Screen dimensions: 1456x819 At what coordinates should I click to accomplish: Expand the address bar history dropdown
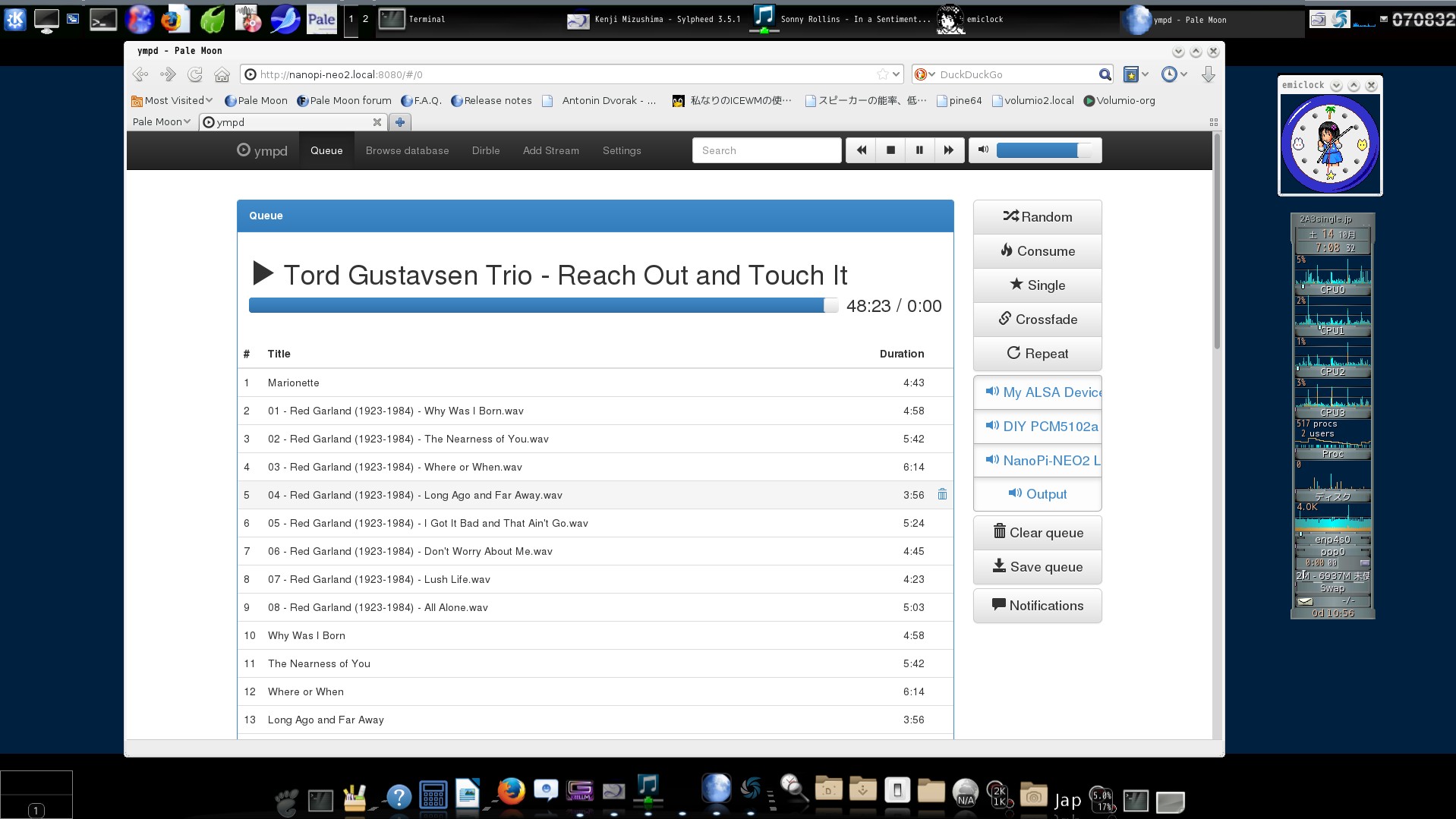click(x=895, y=74)
